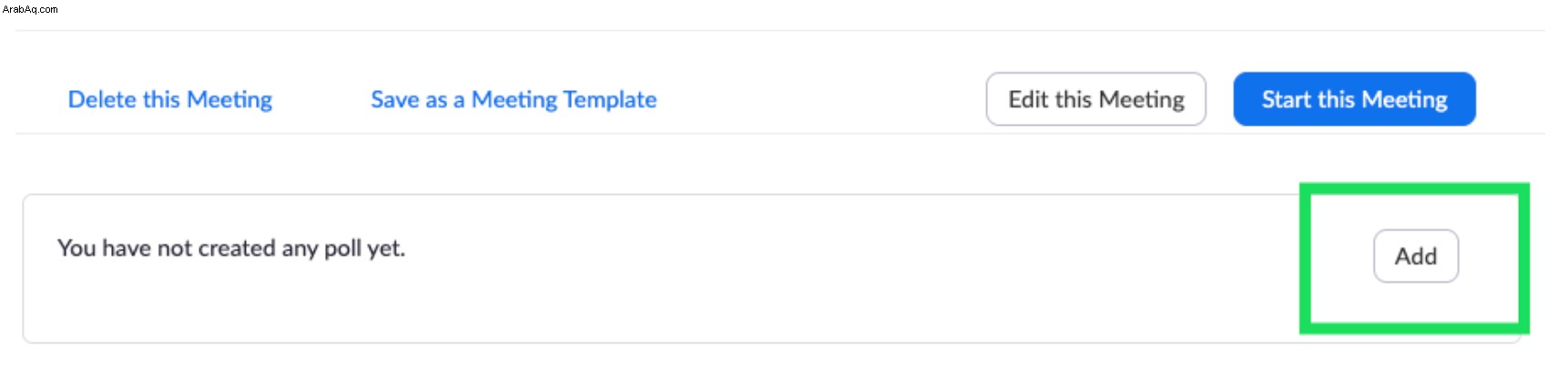Launch the meeting with Start this Meeting
Screen dimensions: 1568x379
[1354, 98]
